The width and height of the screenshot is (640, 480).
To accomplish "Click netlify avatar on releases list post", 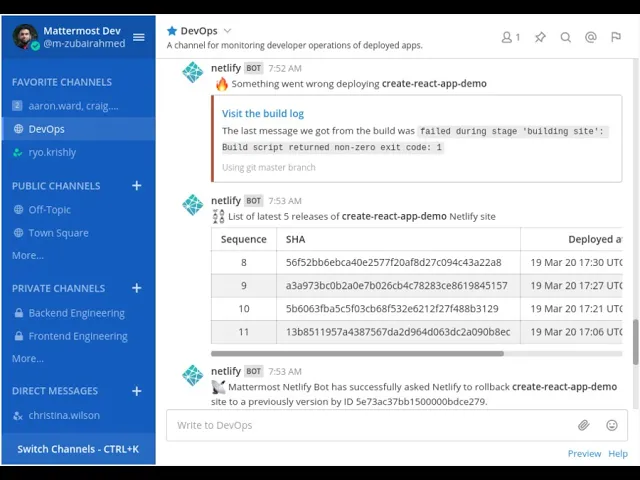I will pos(193,204).
